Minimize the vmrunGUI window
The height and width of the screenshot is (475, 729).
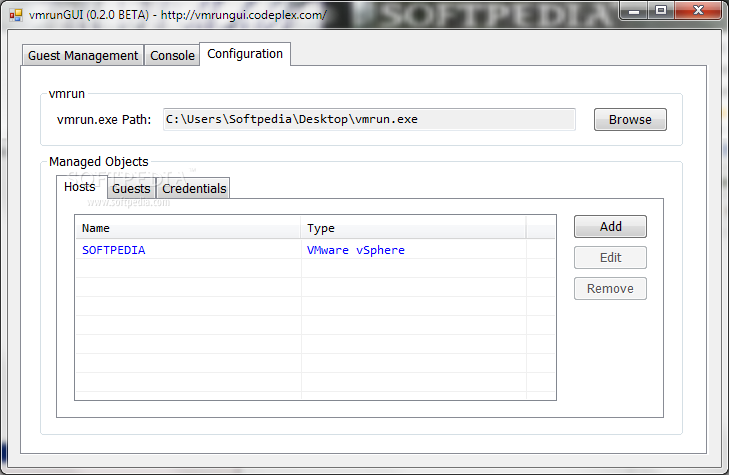pyautogui.click(x=633, y=10)
